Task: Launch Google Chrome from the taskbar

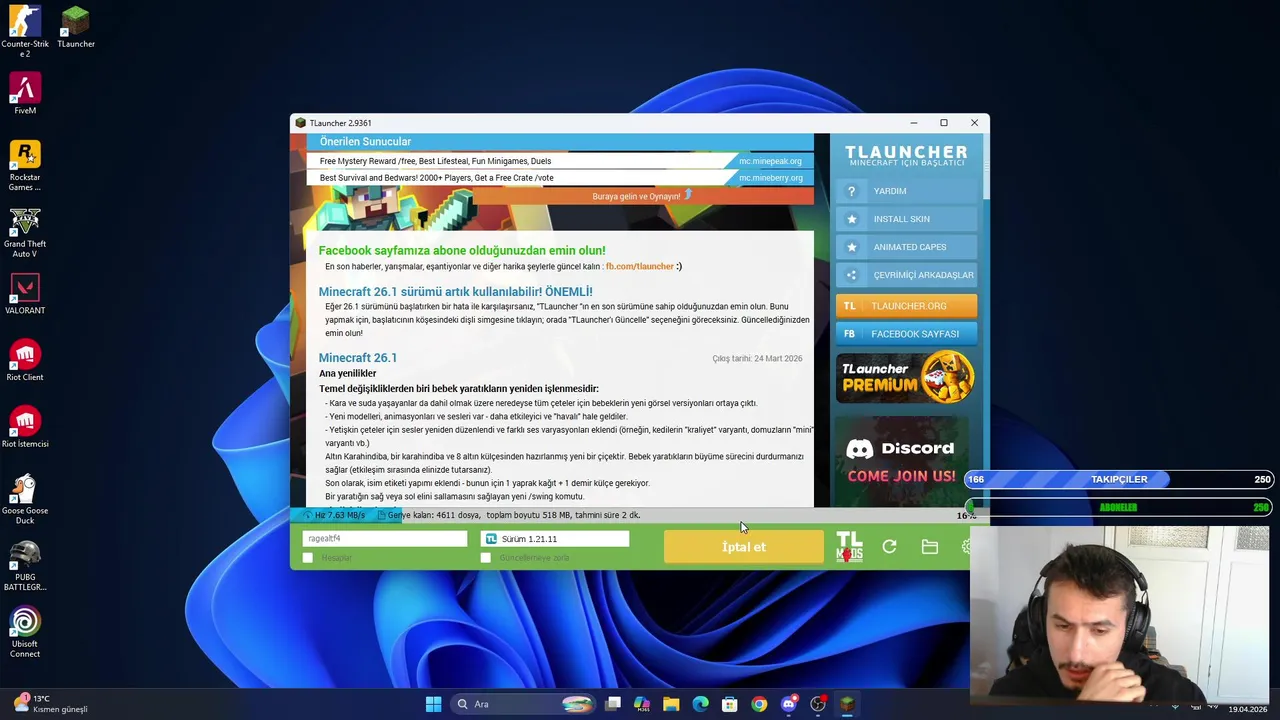Action: point(759,704)
